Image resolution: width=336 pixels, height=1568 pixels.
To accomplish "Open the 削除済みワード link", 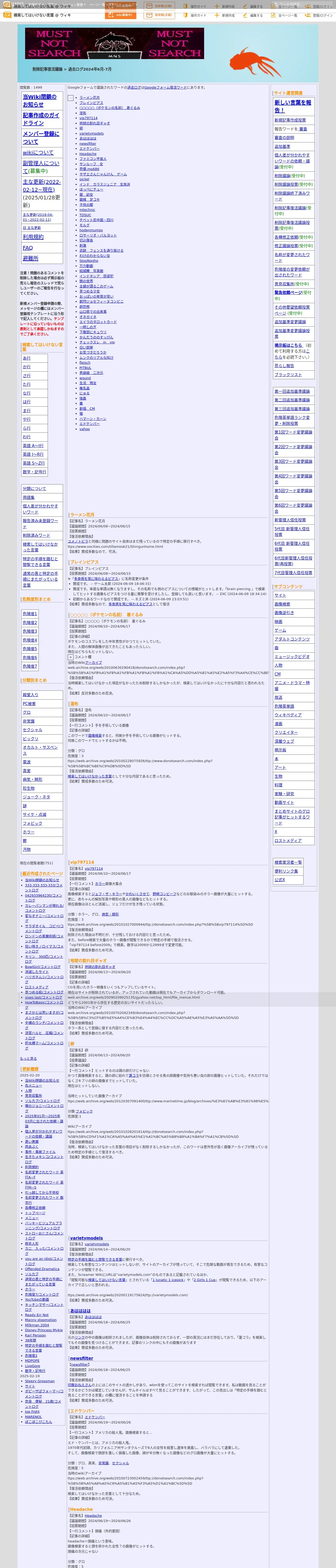I will (x=37, y=536).
